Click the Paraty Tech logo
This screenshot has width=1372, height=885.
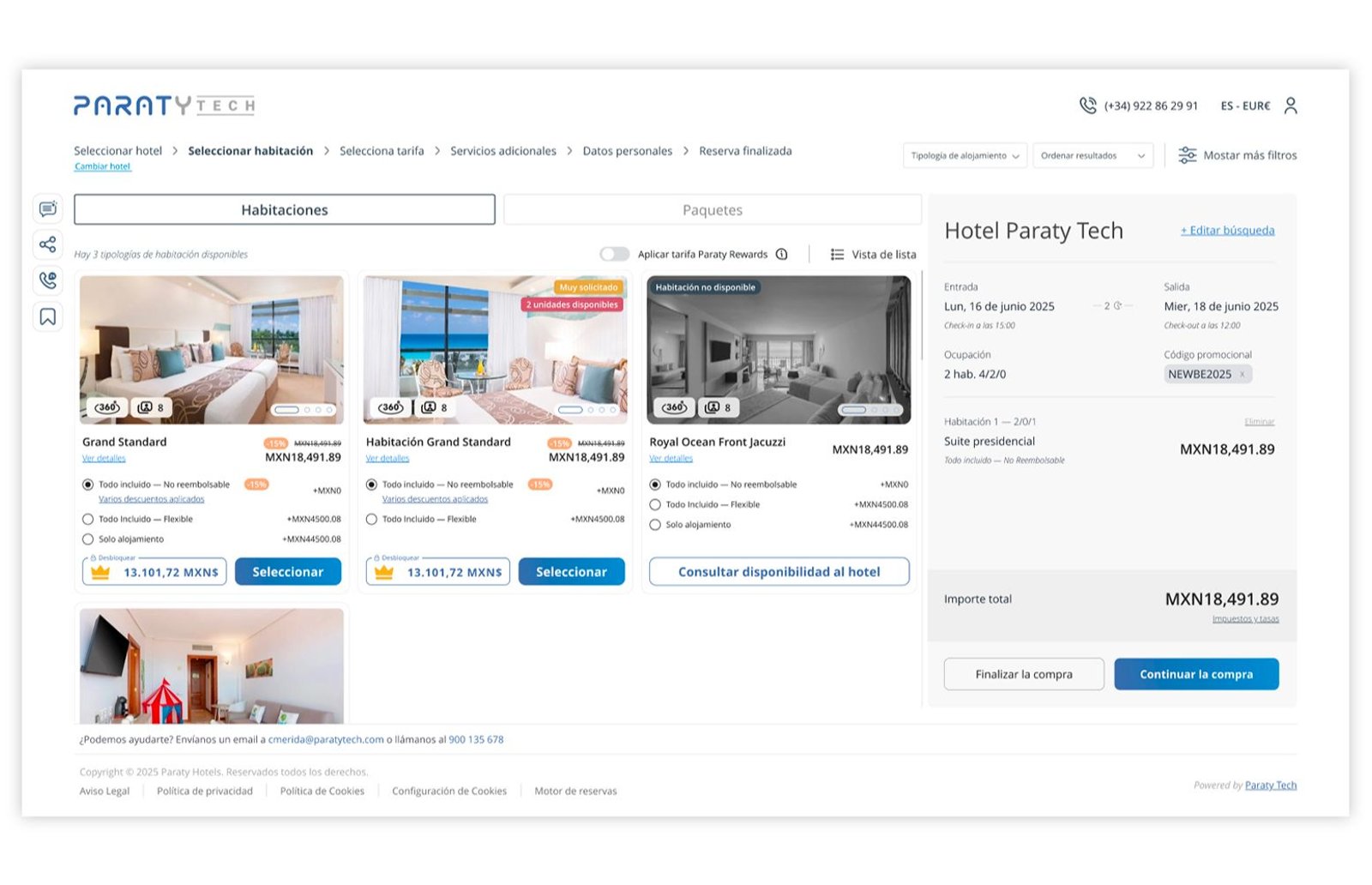coord(165,105)
